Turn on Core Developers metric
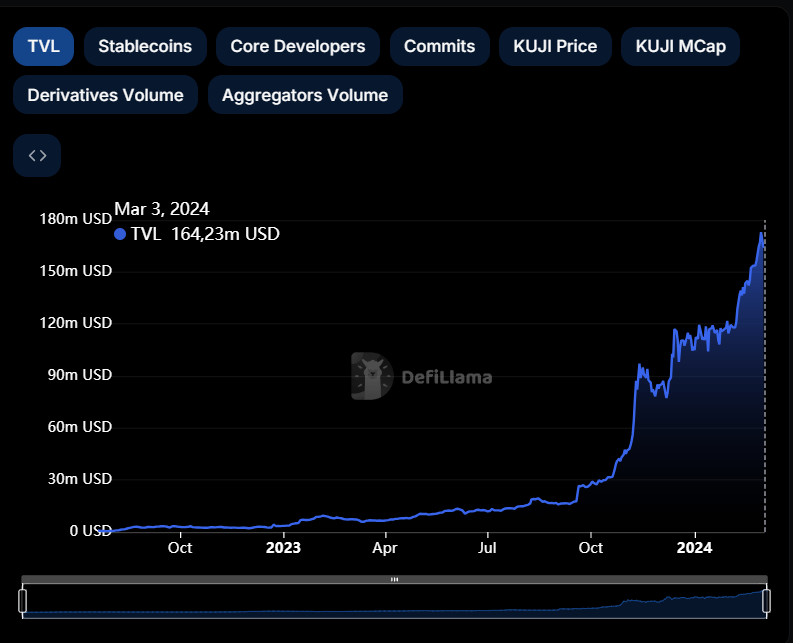 coord(297,46)
